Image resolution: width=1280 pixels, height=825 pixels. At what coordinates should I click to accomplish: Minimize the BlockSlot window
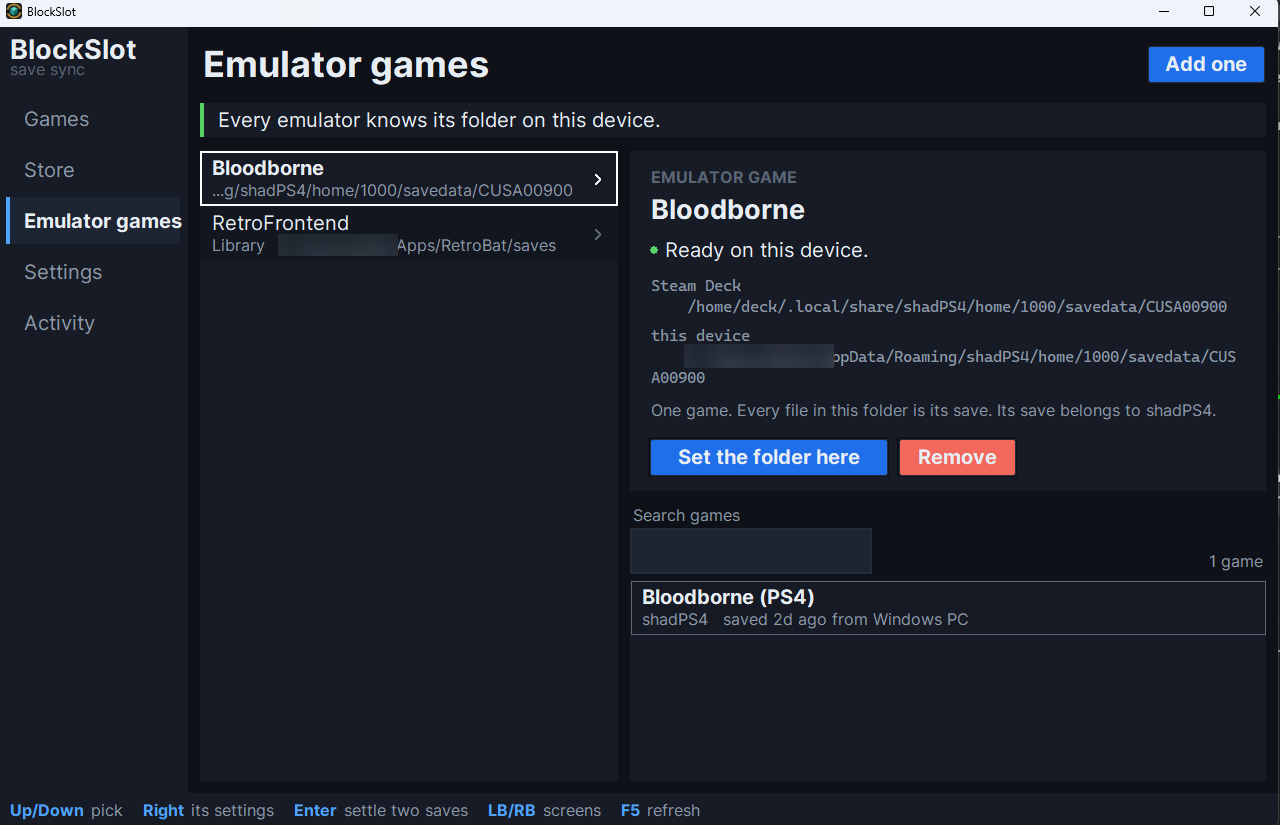pos(1164,12)
